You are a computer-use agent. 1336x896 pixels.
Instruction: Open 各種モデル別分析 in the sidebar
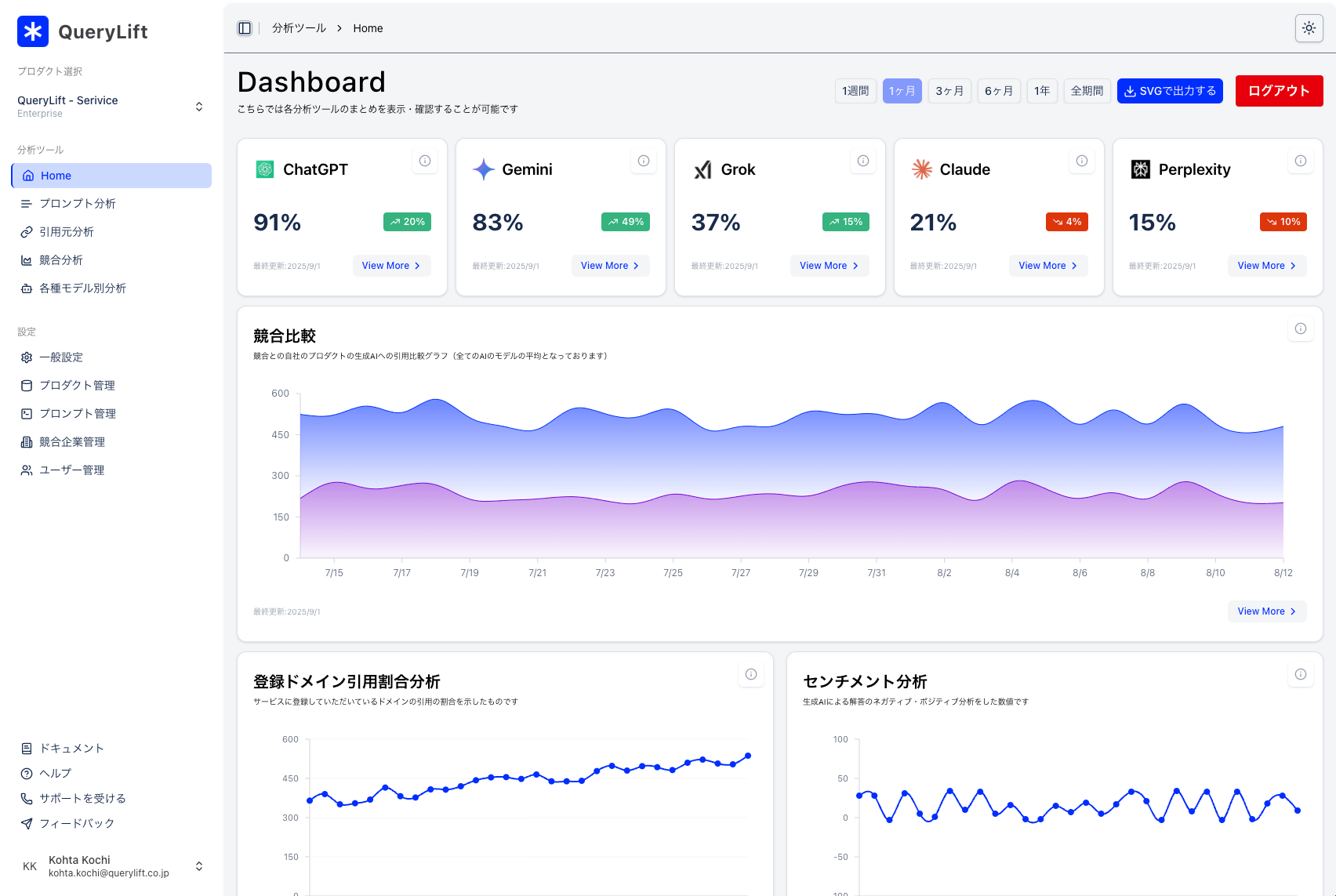(x=111, y=288)
